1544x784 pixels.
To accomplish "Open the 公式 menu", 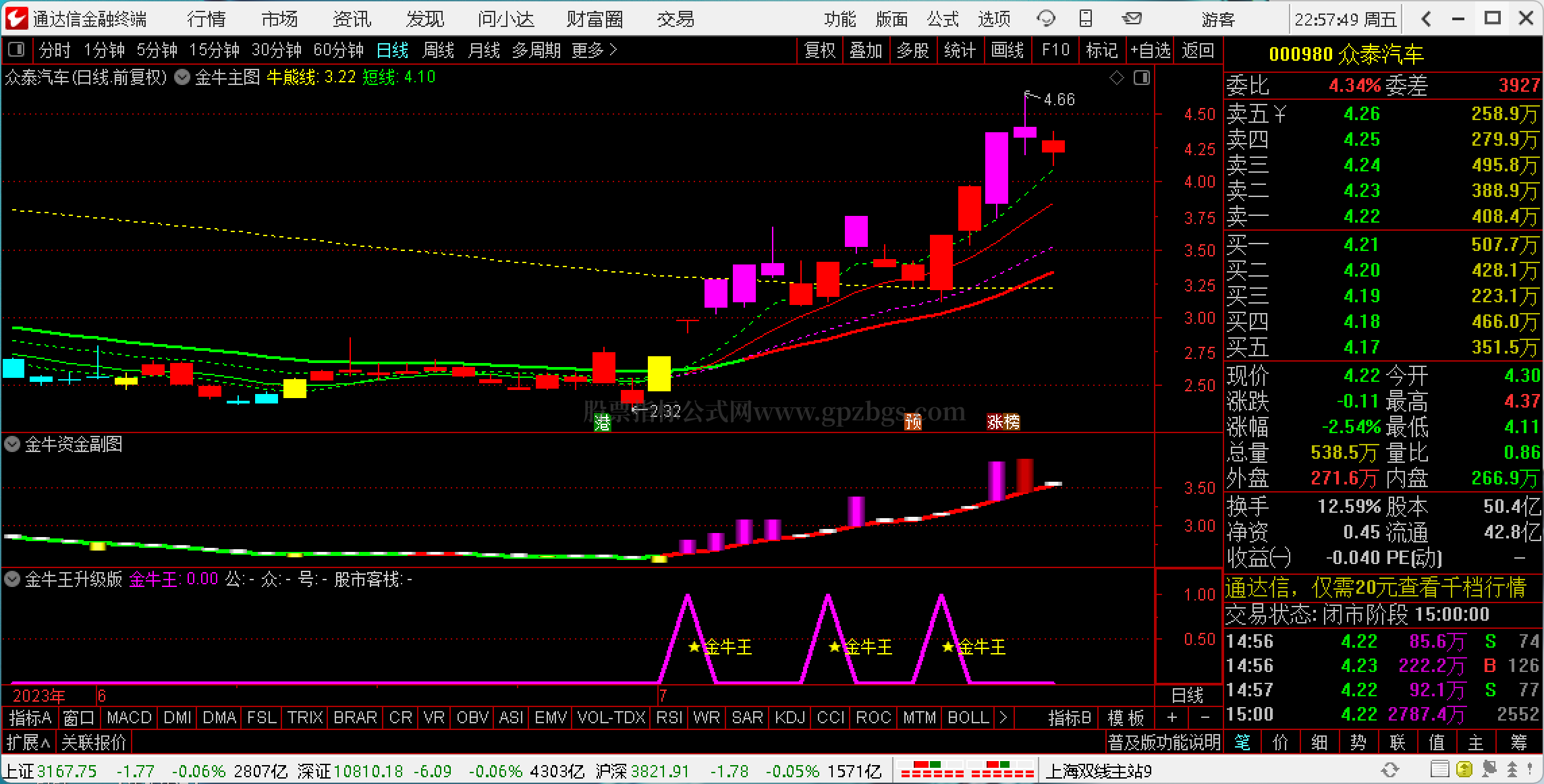I will (943, 19).
